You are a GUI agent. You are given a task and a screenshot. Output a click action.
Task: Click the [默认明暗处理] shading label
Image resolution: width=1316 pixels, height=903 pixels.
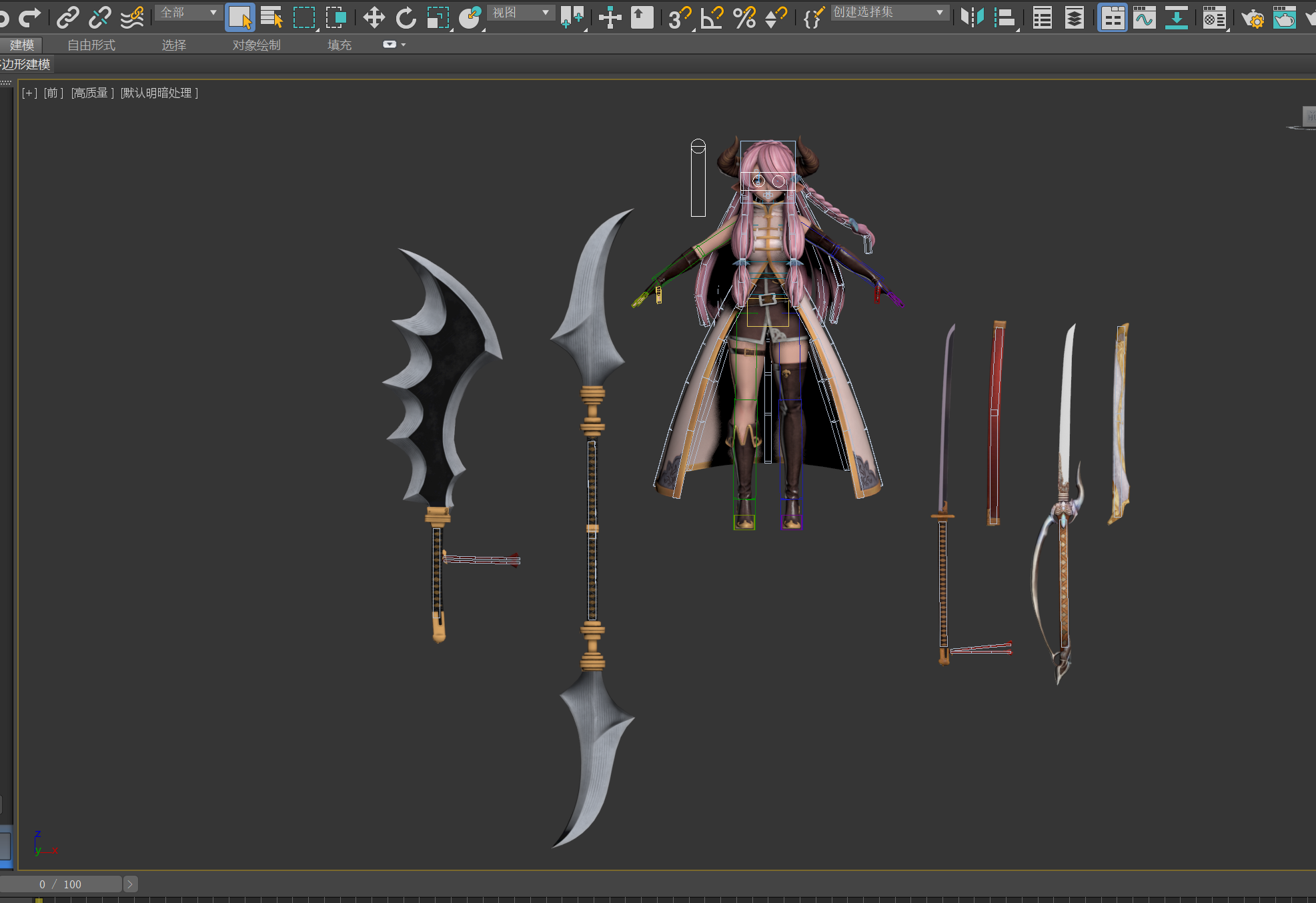pyautogui.click(x=159, y=93)
